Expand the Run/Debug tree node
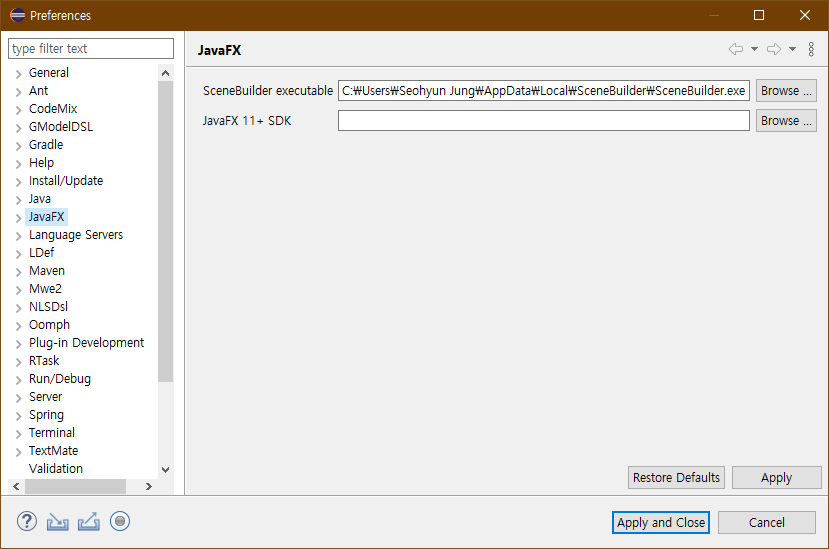 [19, 380]
